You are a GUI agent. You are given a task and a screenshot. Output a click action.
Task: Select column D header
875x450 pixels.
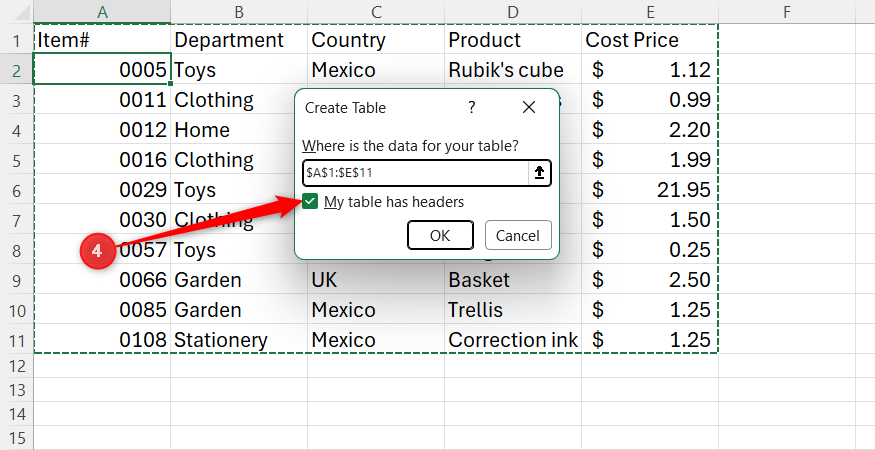[513, 12]
